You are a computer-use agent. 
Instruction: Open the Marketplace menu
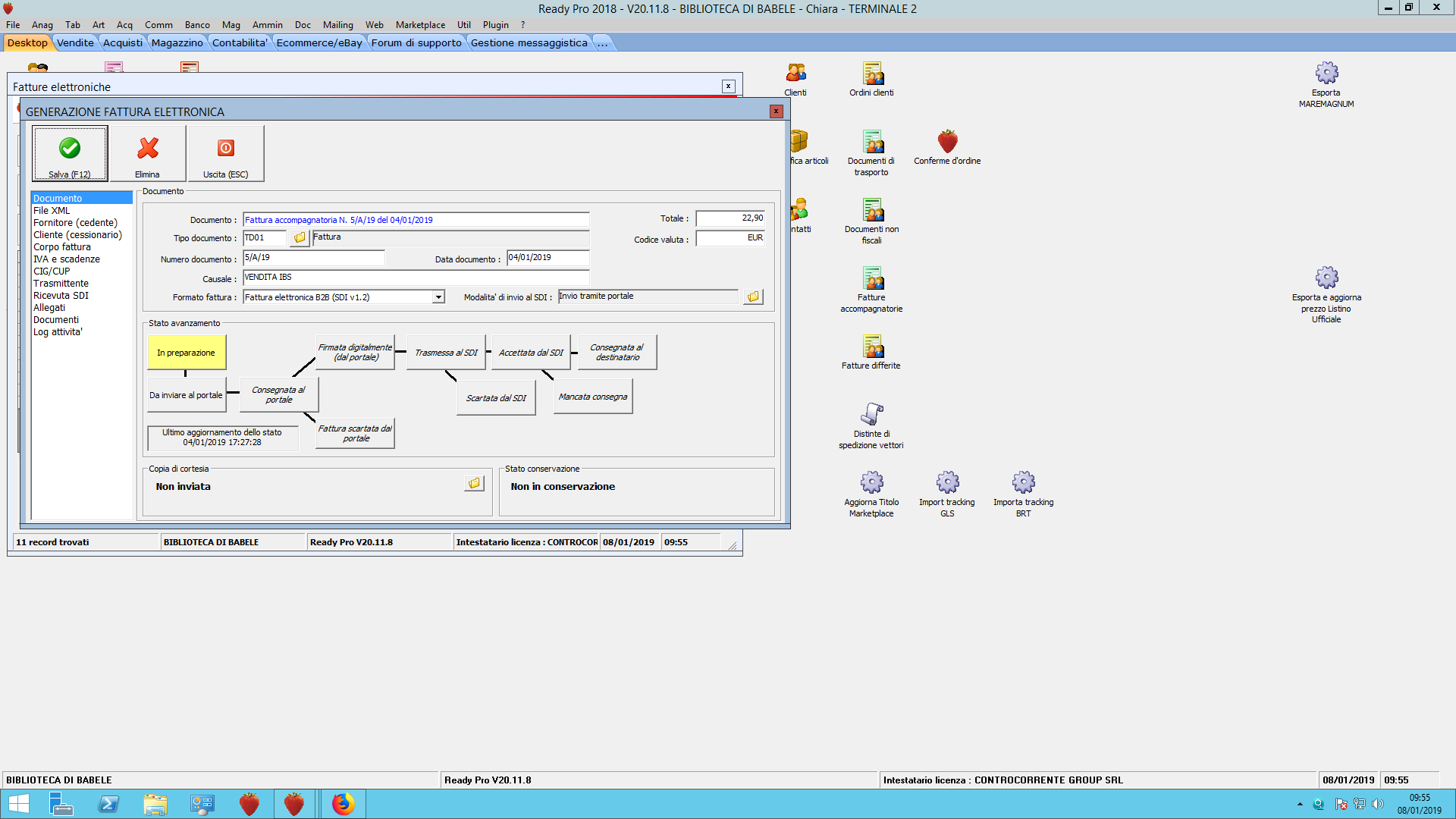click(420, 24)
